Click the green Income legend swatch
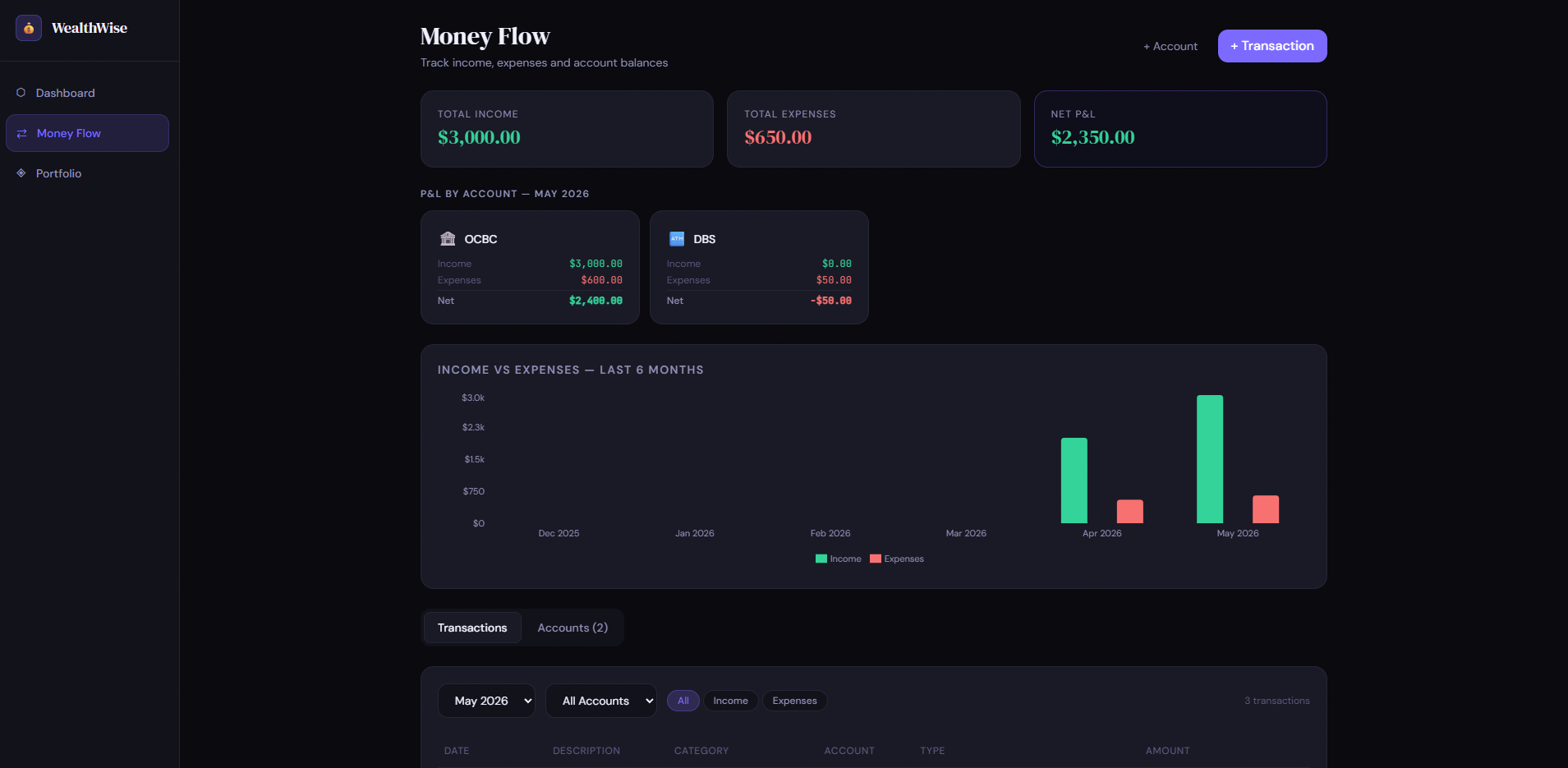The width and height of the screenshot is (1568, 768). [821, 559]
